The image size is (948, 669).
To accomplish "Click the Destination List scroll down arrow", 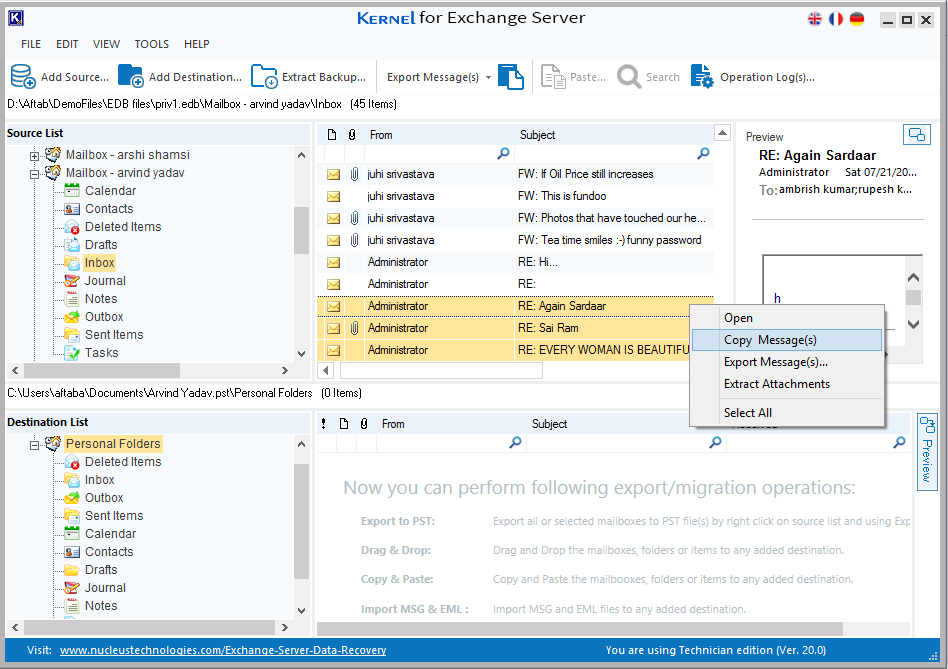I will (x=301, y=610).
